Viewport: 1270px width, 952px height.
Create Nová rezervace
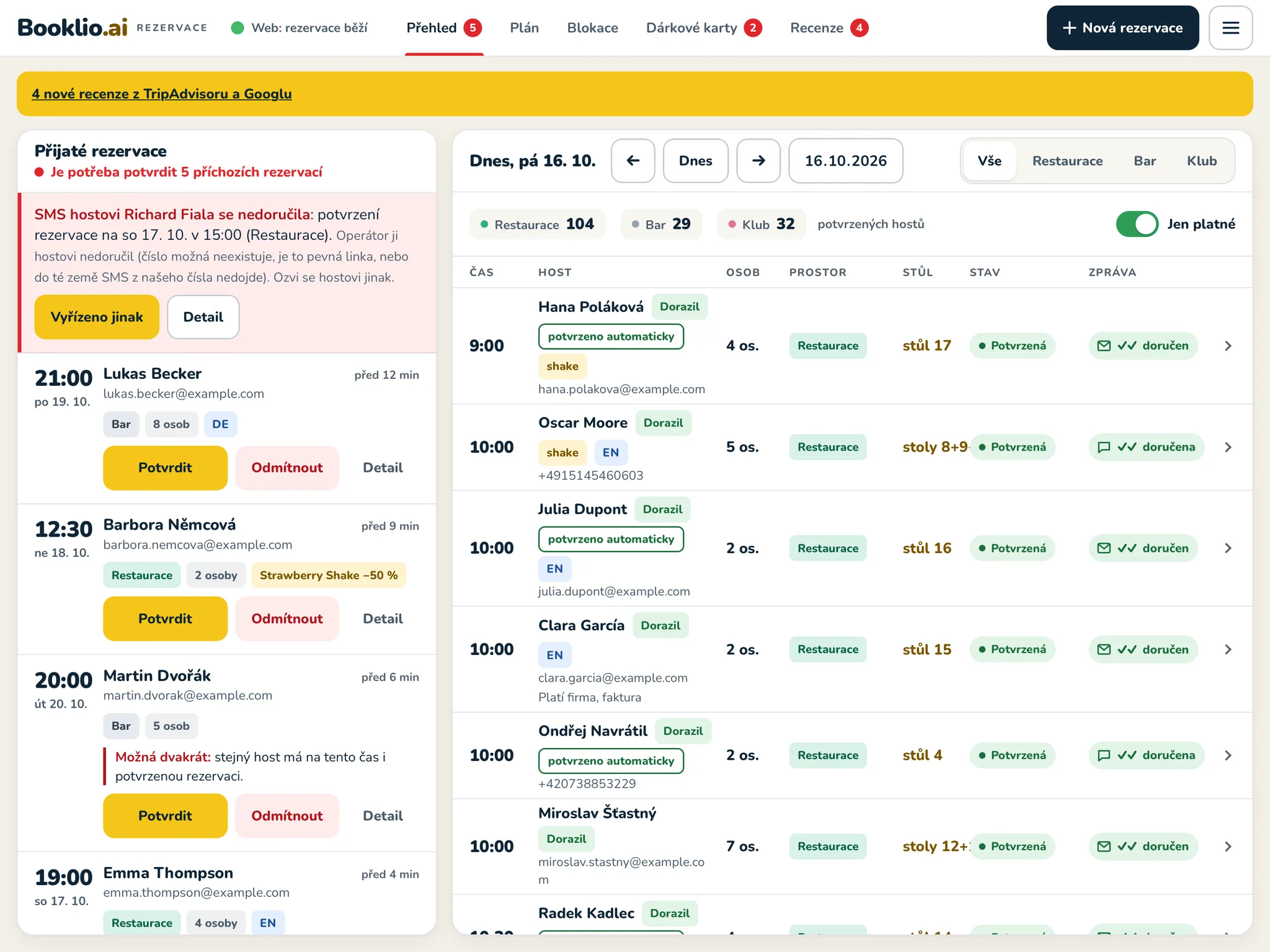(1122, 28)
